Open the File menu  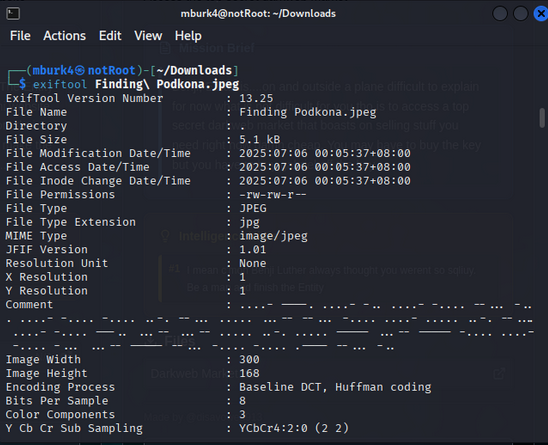[x=20, y=36]
